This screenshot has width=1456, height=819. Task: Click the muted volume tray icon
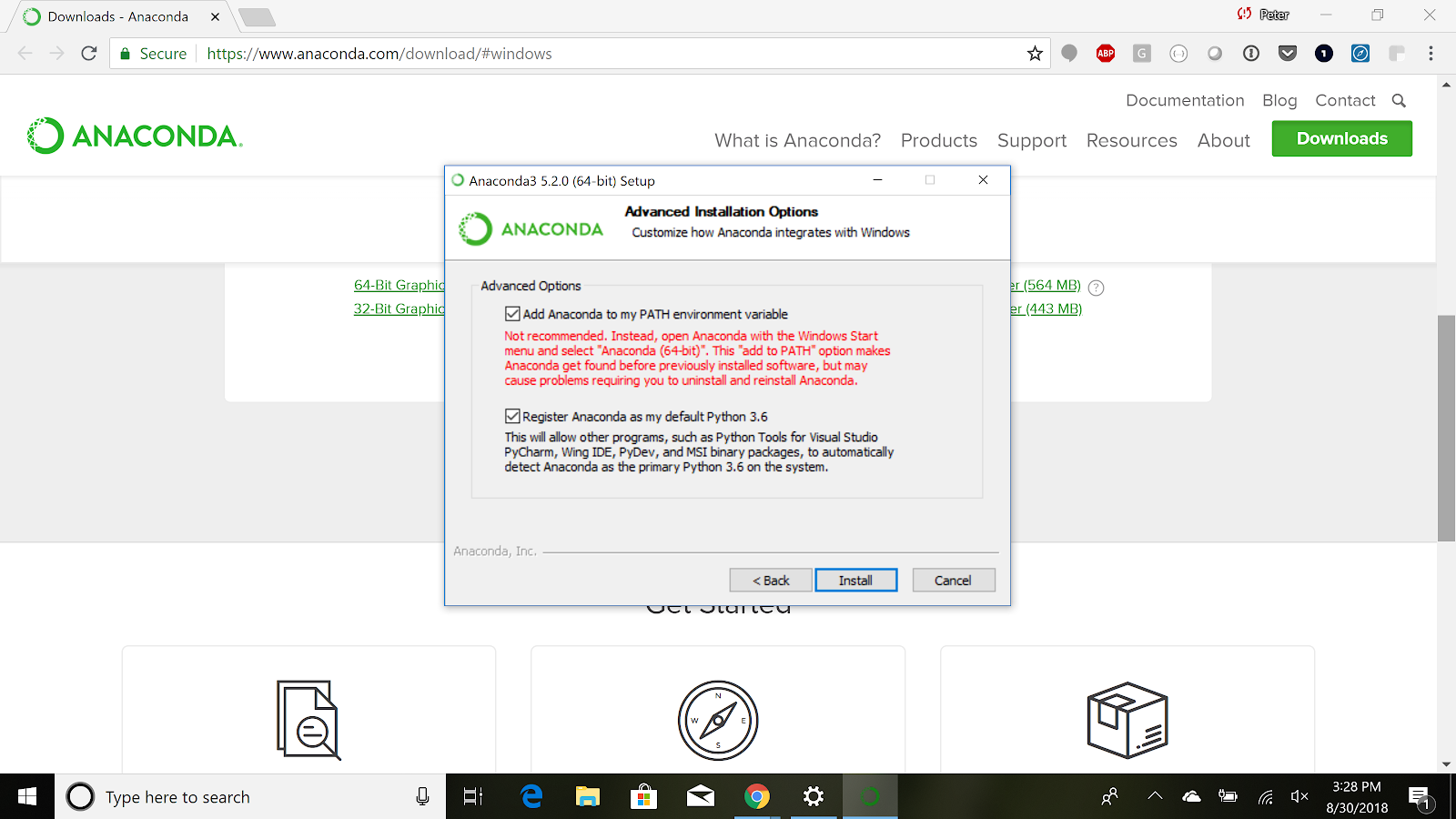click(1299, 797)
